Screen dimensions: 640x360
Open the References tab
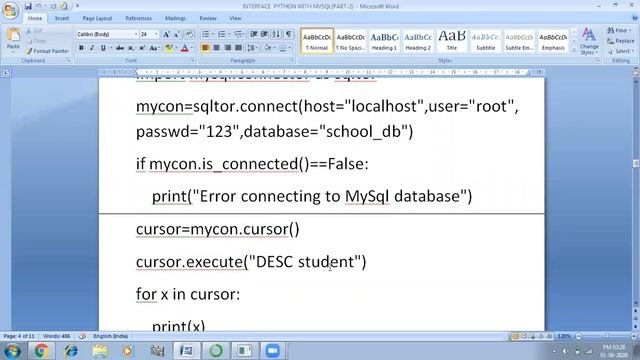[138, 18]
